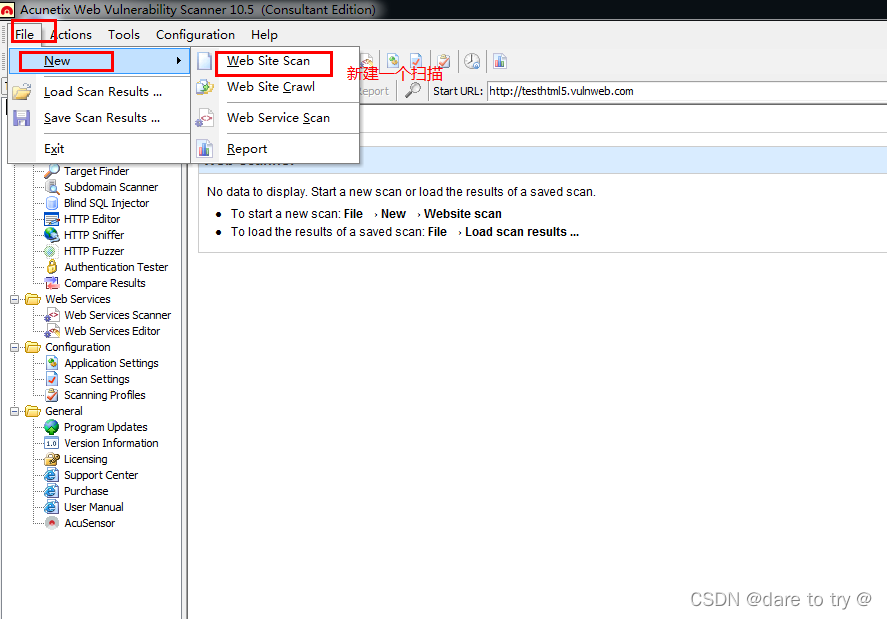The height and width of the screenshot is (619, 887).
Task: Open the Tools menu
Action: click(124, 35)
